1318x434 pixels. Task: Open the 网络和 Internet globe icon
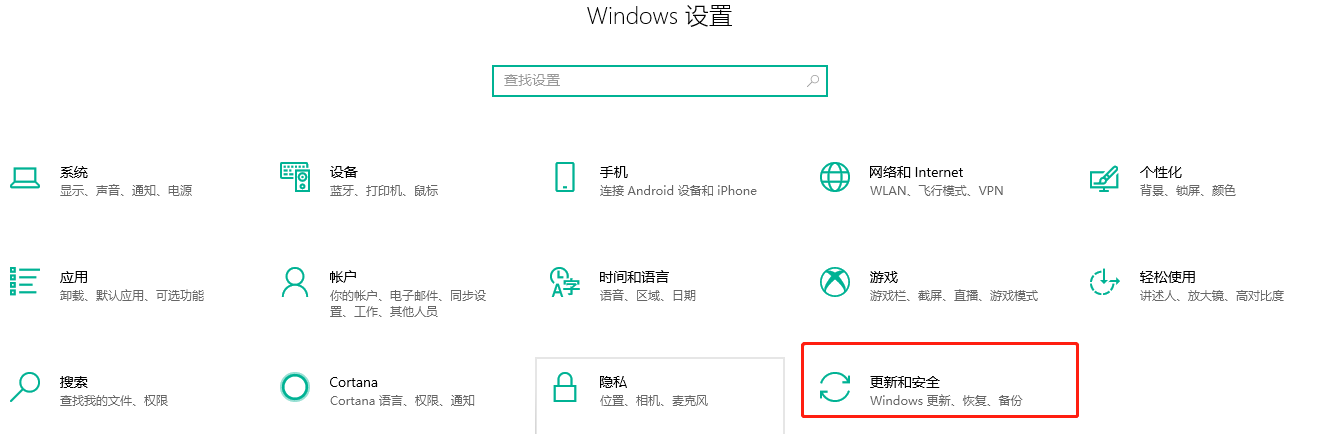point(834,177)
